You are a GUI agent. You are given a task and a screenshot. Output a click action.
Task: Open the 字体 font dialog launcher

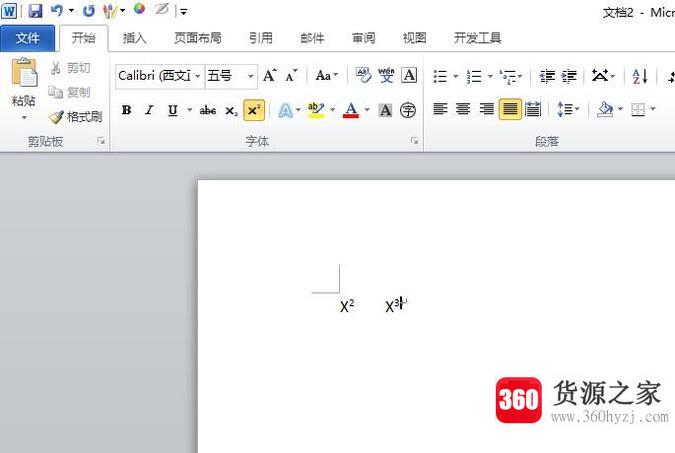(x=414, y=140)
